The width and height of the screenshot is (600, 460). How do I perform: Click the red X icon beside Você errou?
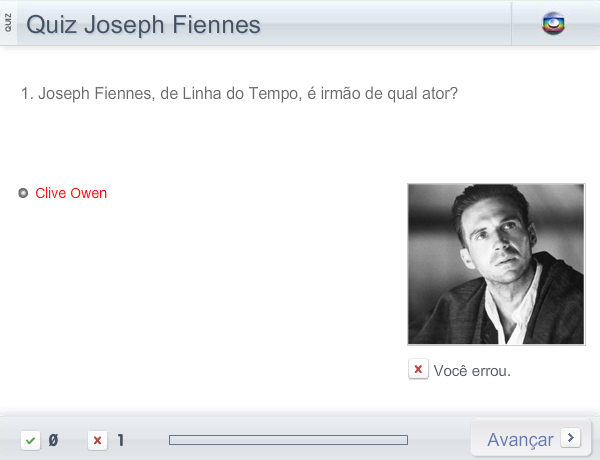[x=418, y=369]
